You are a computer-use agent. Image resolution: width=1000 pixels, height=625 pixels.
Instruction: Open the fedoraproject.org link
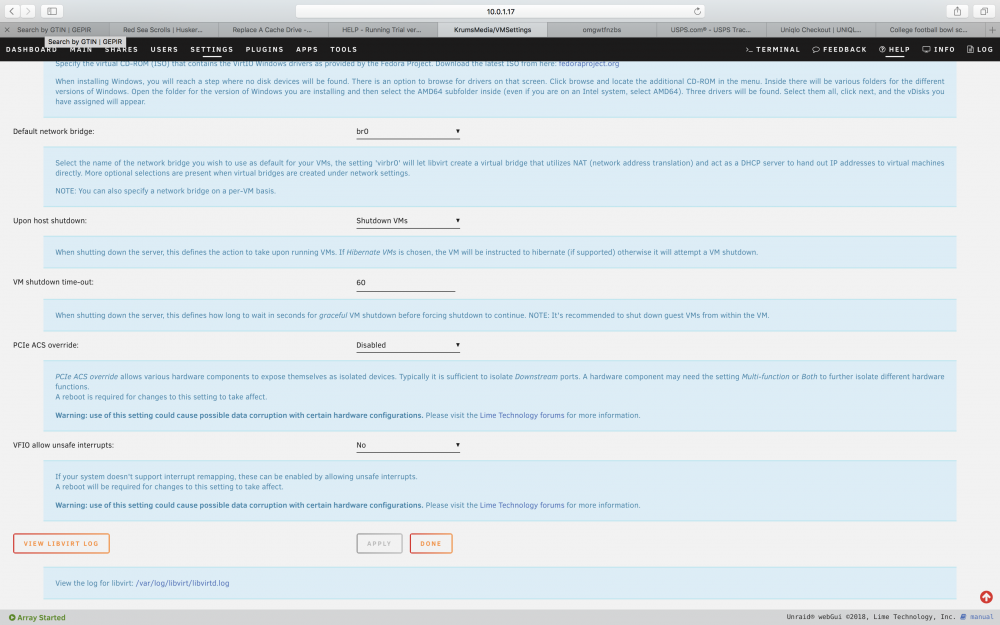tap(588, 64)
